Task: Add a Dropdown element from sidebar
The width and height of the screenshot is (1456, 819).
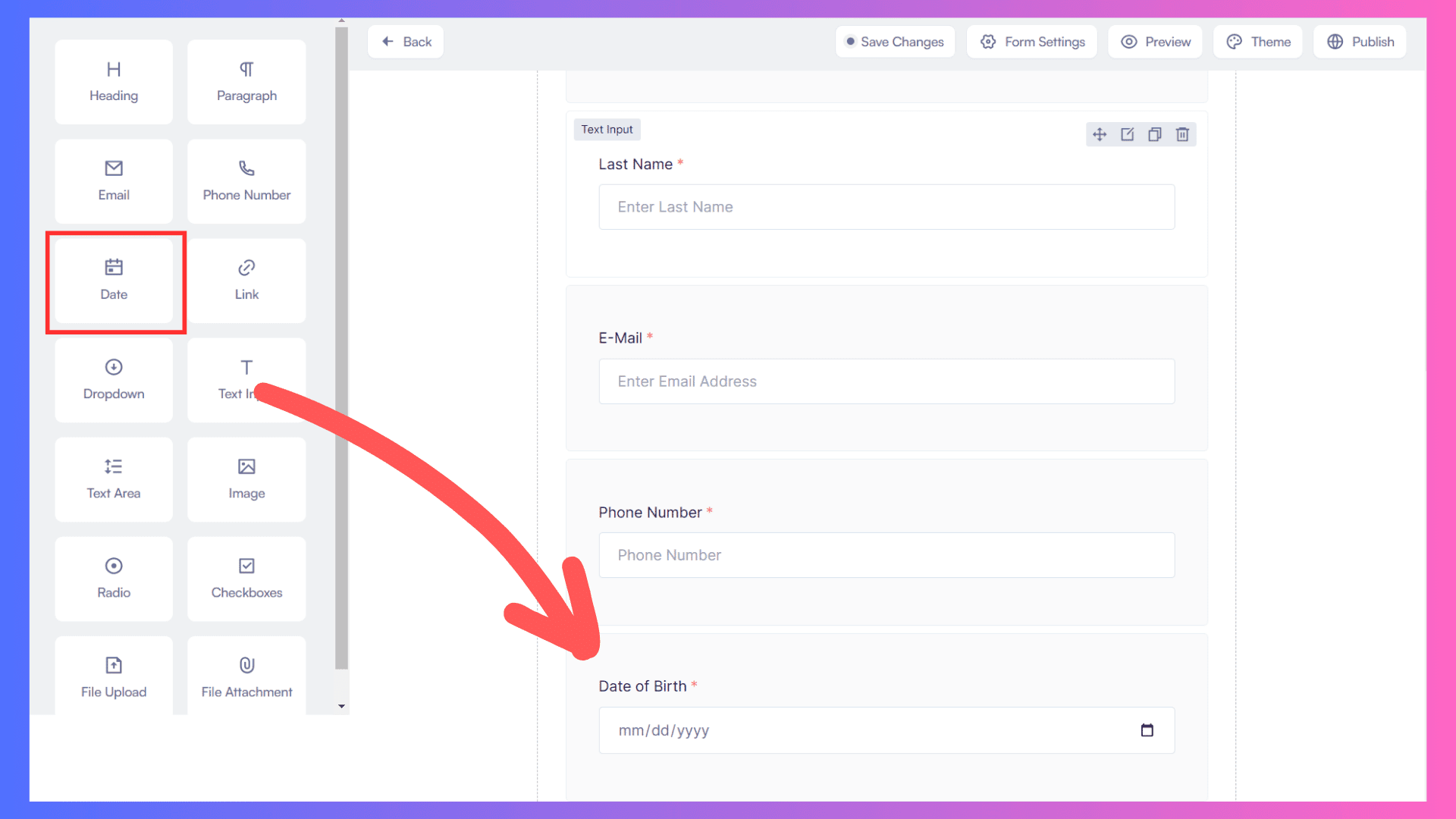Action: point(114,380)
